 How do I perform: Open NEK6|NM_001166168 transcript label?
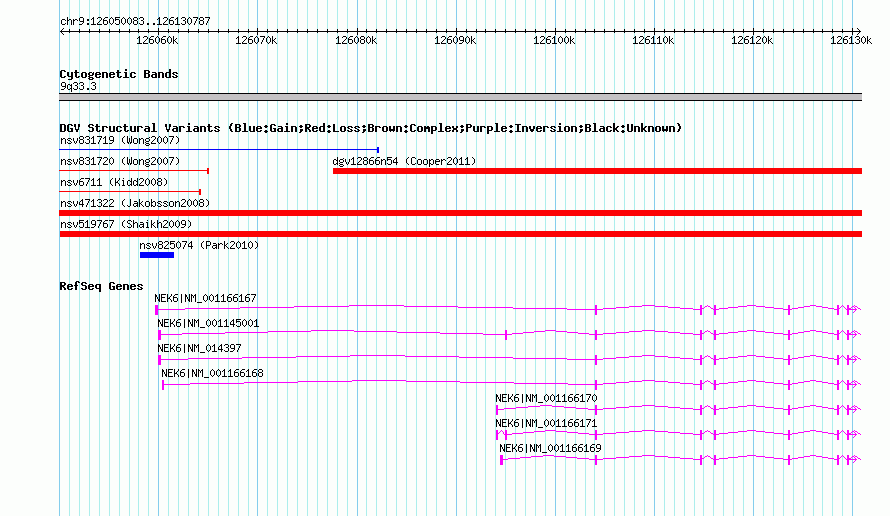pos(212,373)
